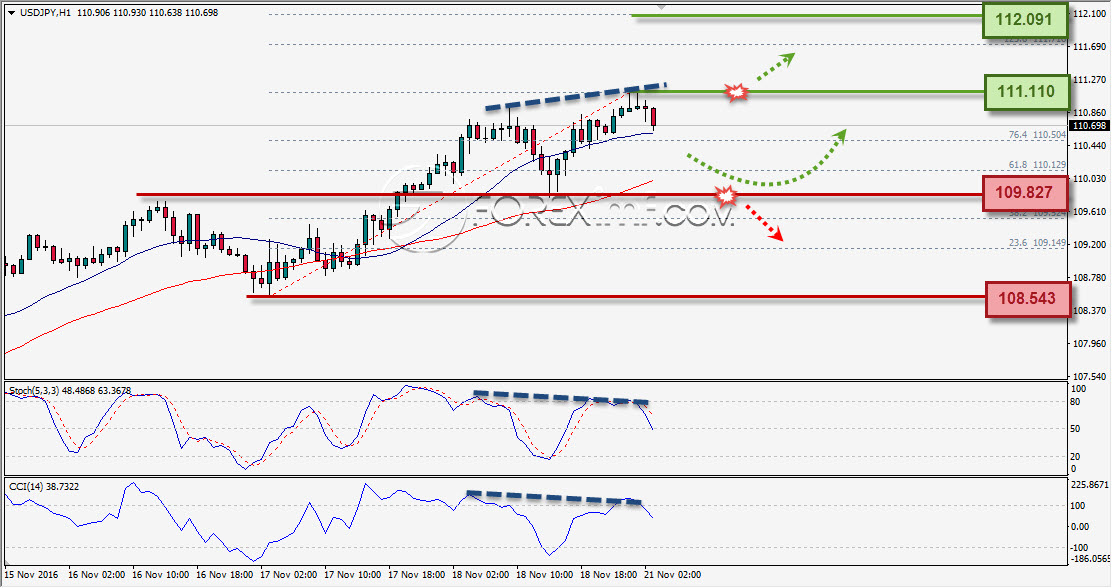Viewport: 1112px width, 588px height.
Task: Click the 21 Nov 02:00 time label
Action: click(x=673, y=575)
